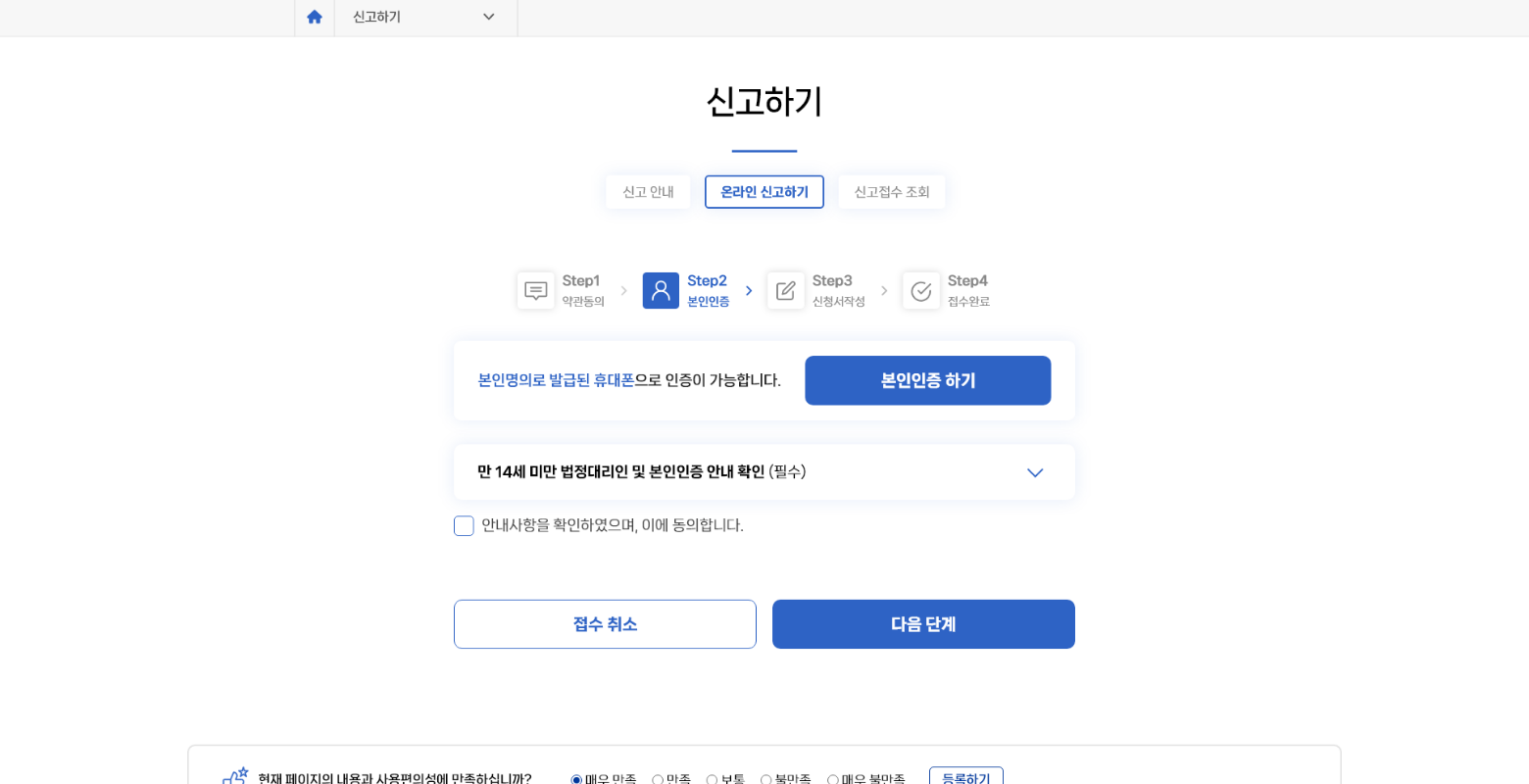This screenshot has height=784, width=1529.
Task: Open the 신고하기 breadcrumb dropdown
Action: coord(425,17)
